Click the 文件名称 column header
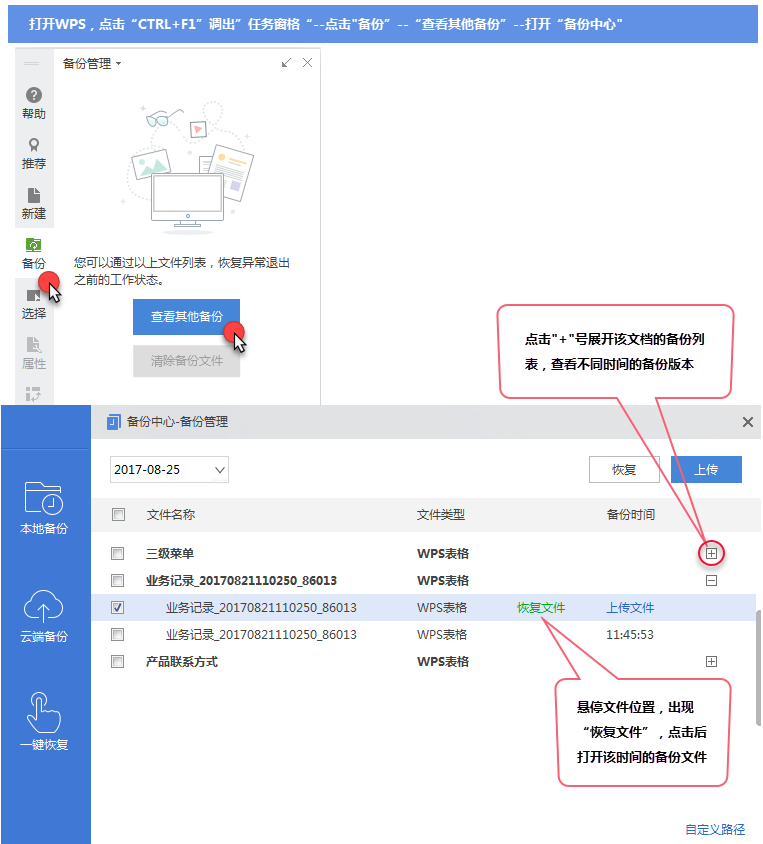763x844 pixels. [x=171, y=515]
